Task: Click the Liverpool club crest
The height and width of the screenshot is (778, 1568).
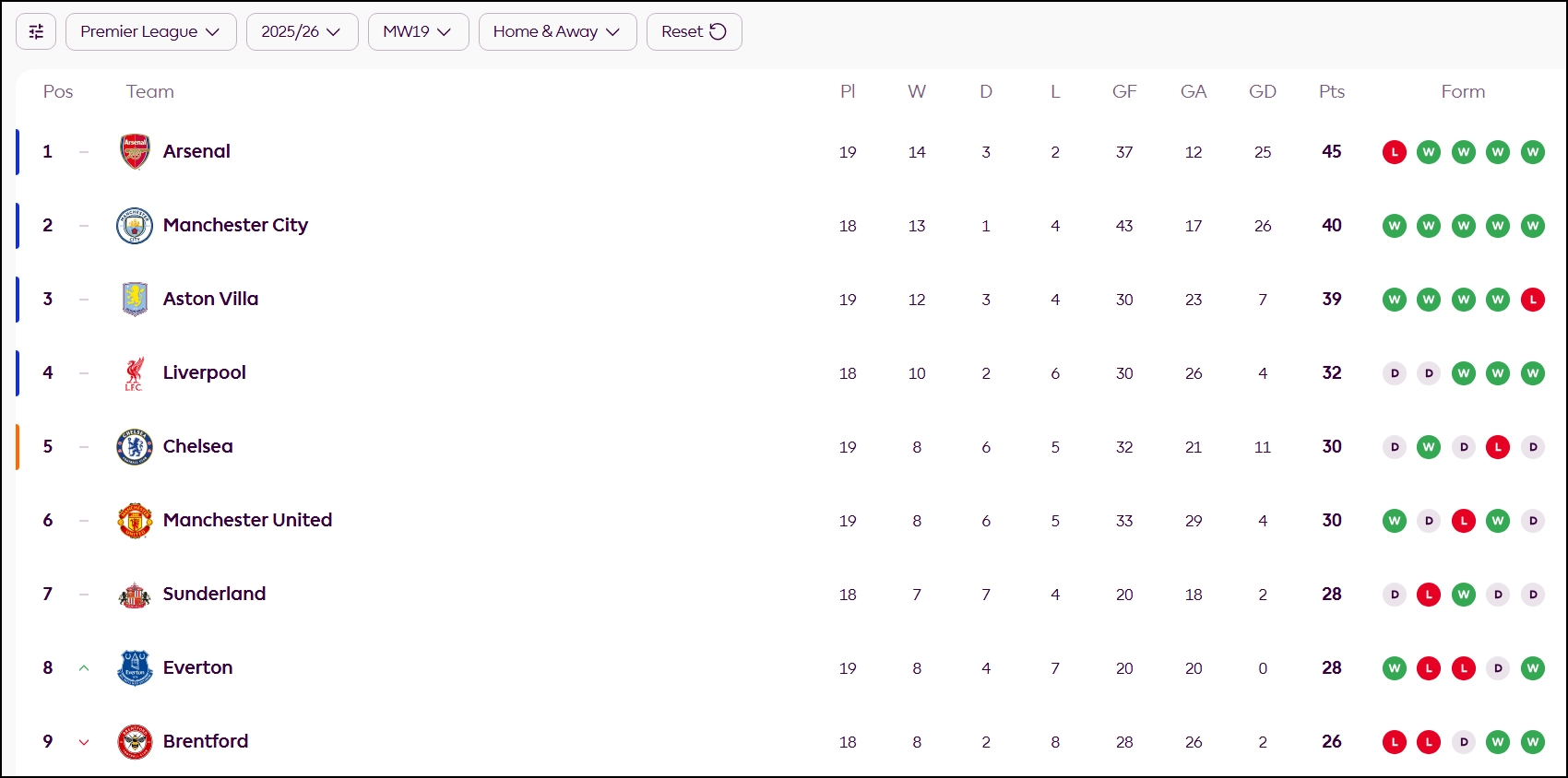Action: [x=135, y=373]
